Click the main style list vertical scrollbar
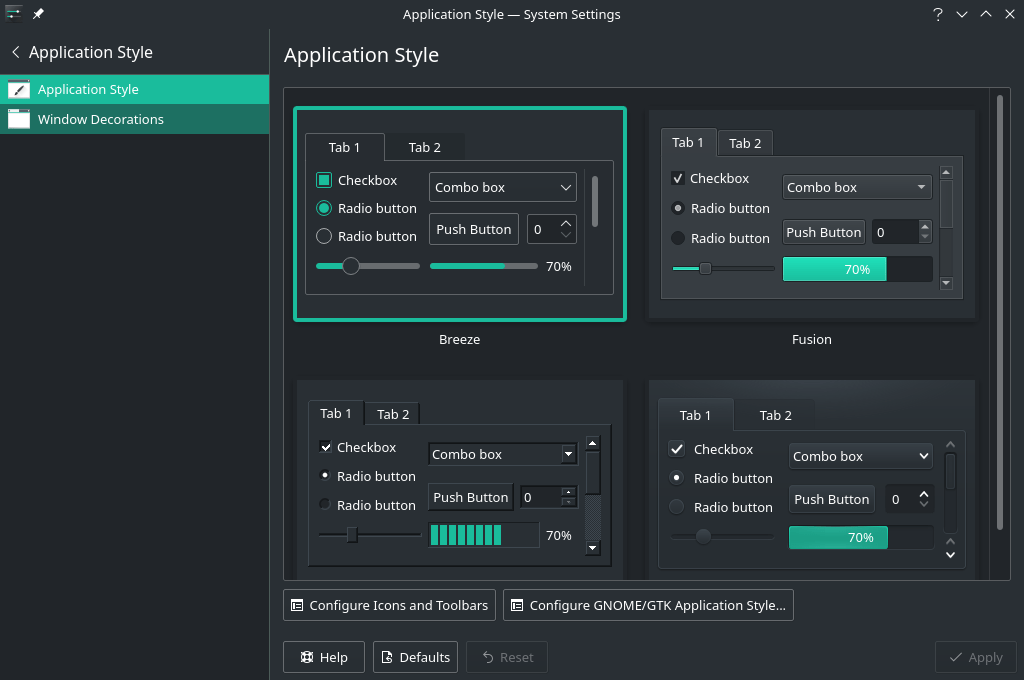This screenshot has height=680, width=1024. coord(1000,312)
